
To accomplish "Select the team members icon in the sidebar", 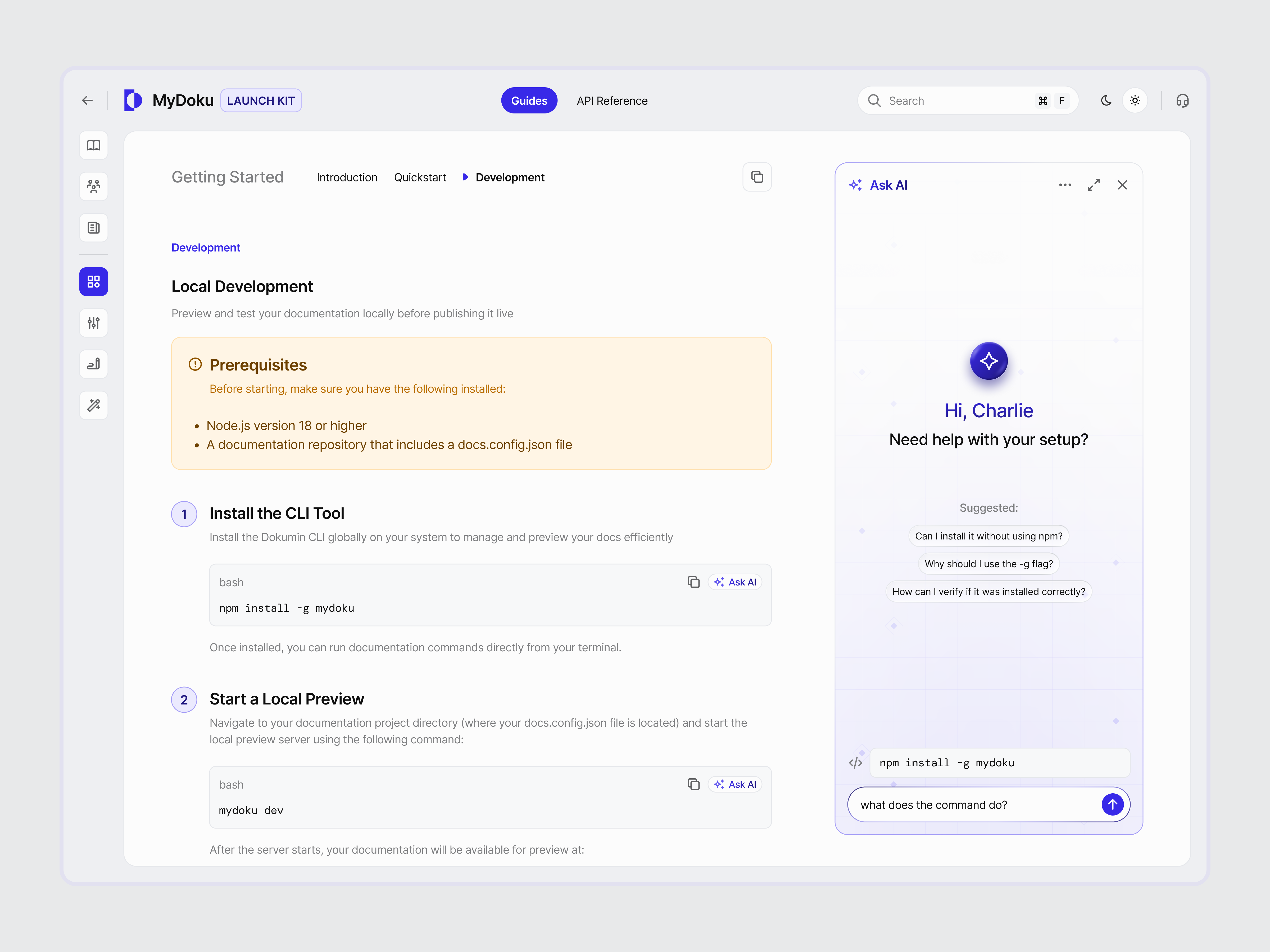I will tap(93, 186).
